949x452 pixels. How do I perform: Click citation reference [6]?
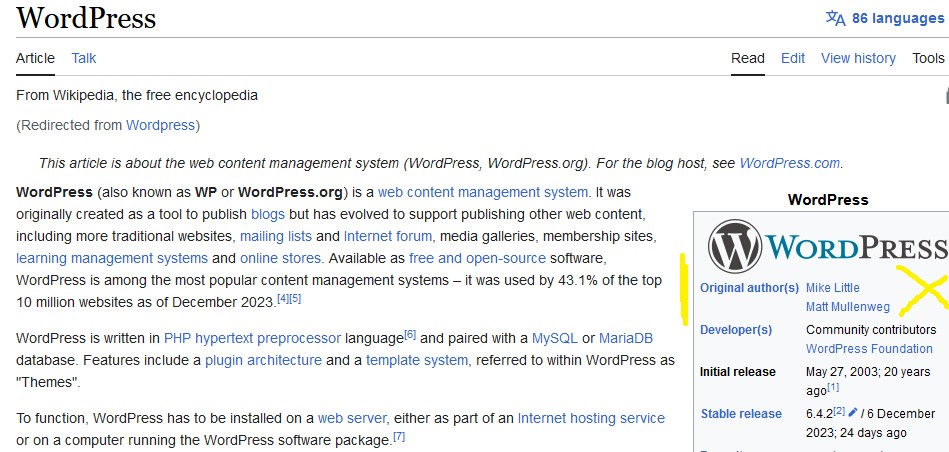(410, 334)
